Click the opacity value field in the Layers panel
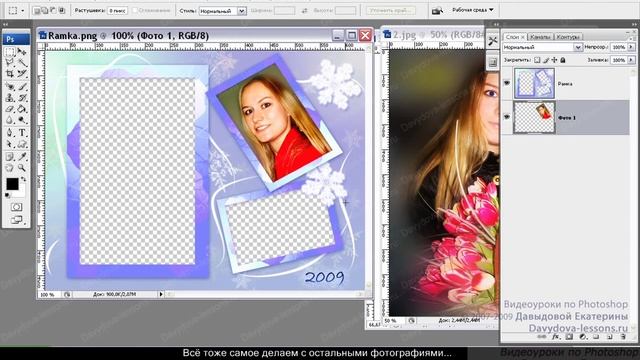The height and width of the screenshot is (360, 640). pyautogui.click(x=619, y=47)
